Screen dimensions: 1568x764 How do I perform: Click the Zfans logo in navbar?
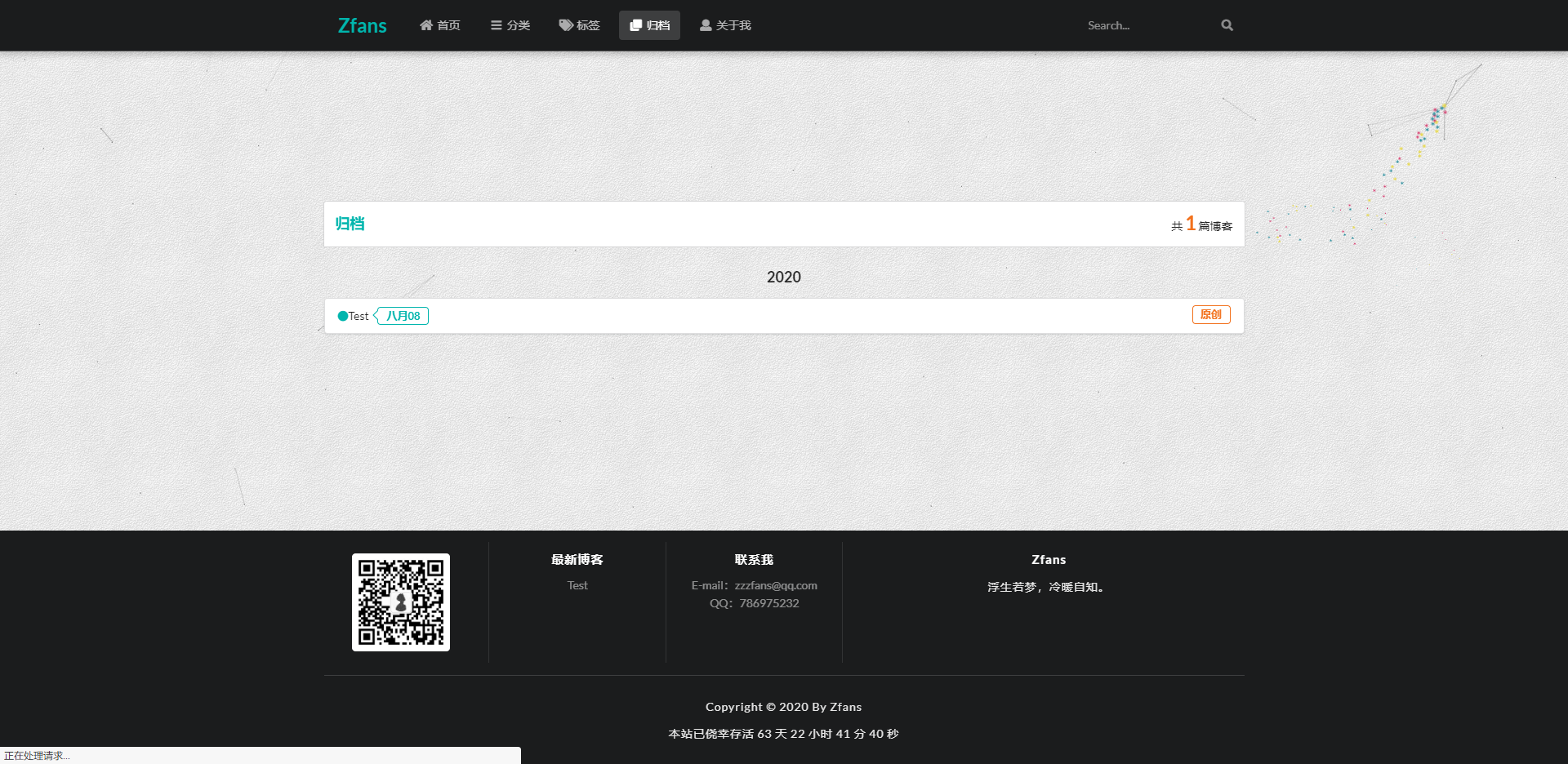[363, 25]
